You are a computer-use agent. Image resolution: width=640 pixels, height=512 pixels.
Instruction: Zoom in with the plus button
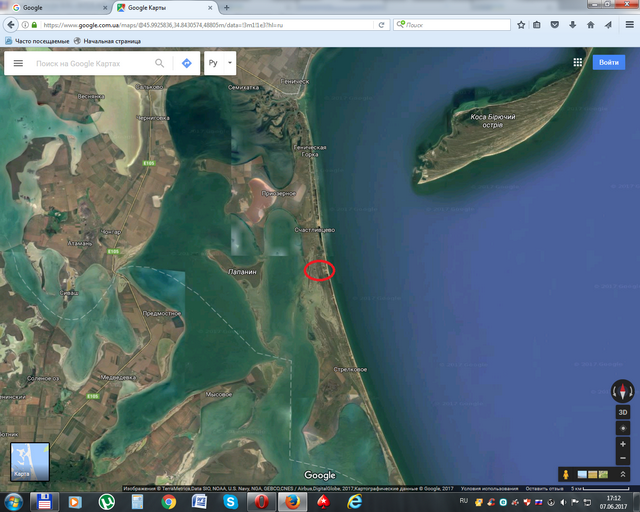click(623, 444)
